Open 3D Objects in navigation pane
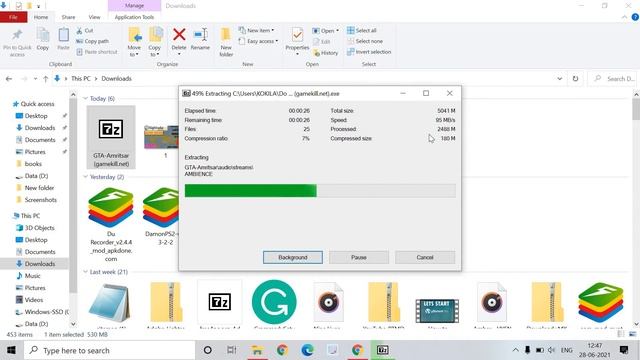 click(x=35, y=228)
